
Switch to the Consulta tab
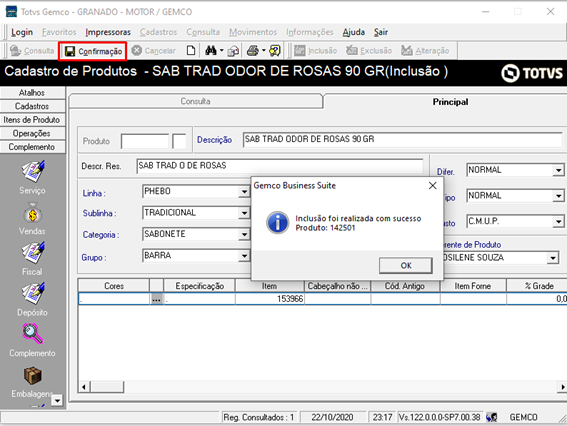point(196,101)
